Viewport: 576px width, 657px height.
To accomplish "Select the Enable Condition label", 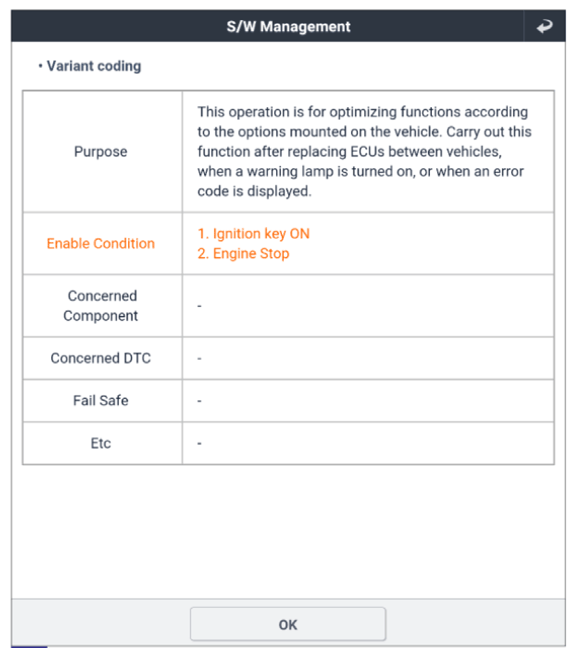I will (101, 243).
